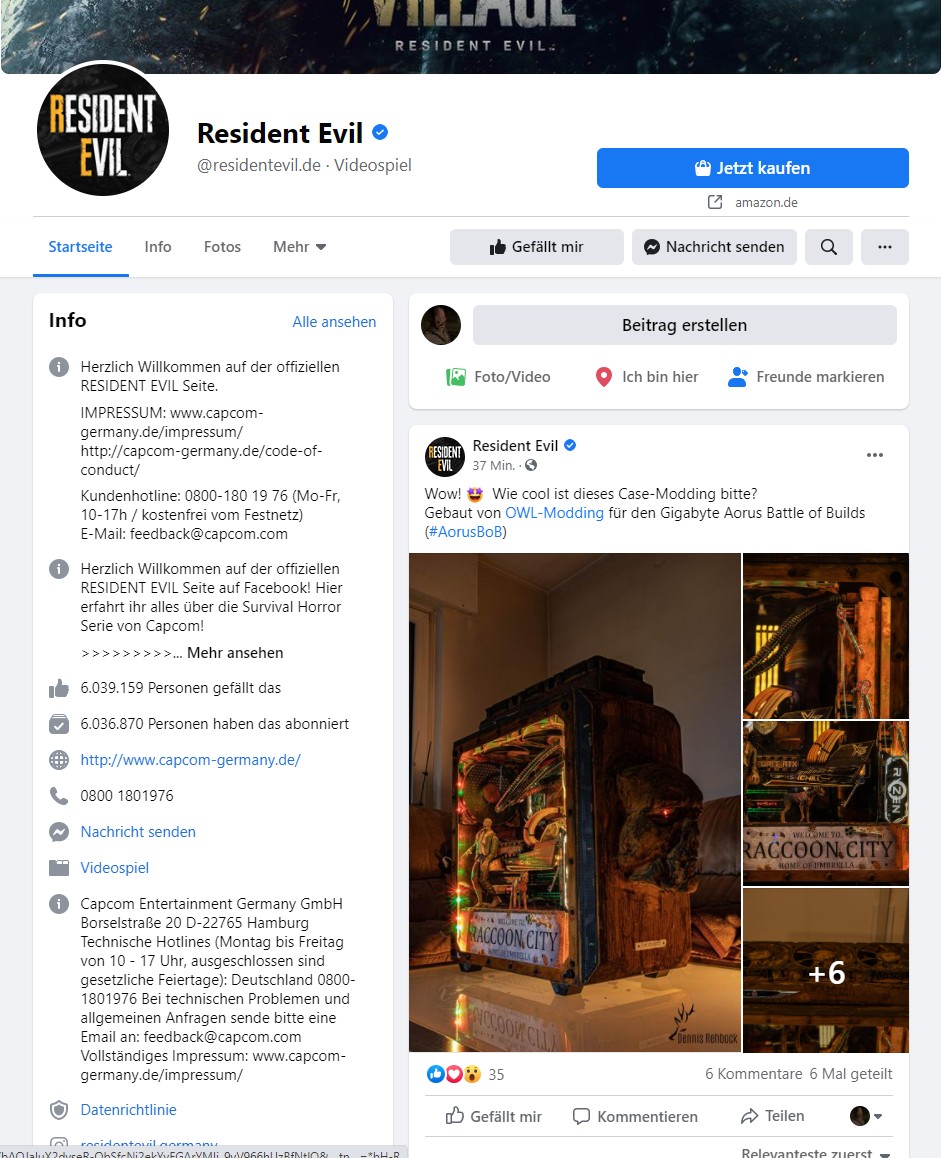The height and width of the screenshot is (1158, 941).
Task: Switch to the Info tab
Action: coord(158,247)
